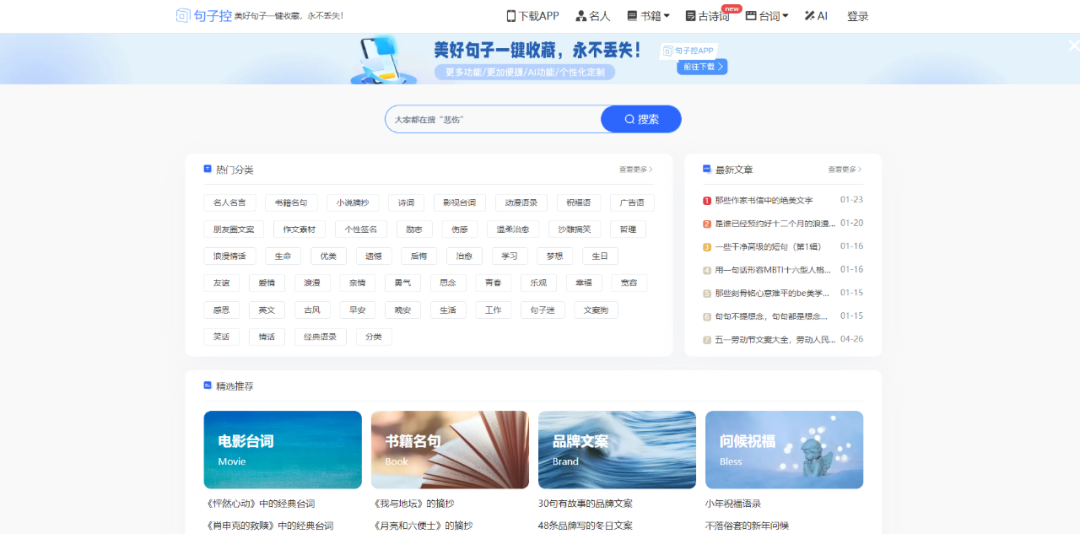1080x534 pixels.
Task: Open the AI menu item
Action: (816, 16)
